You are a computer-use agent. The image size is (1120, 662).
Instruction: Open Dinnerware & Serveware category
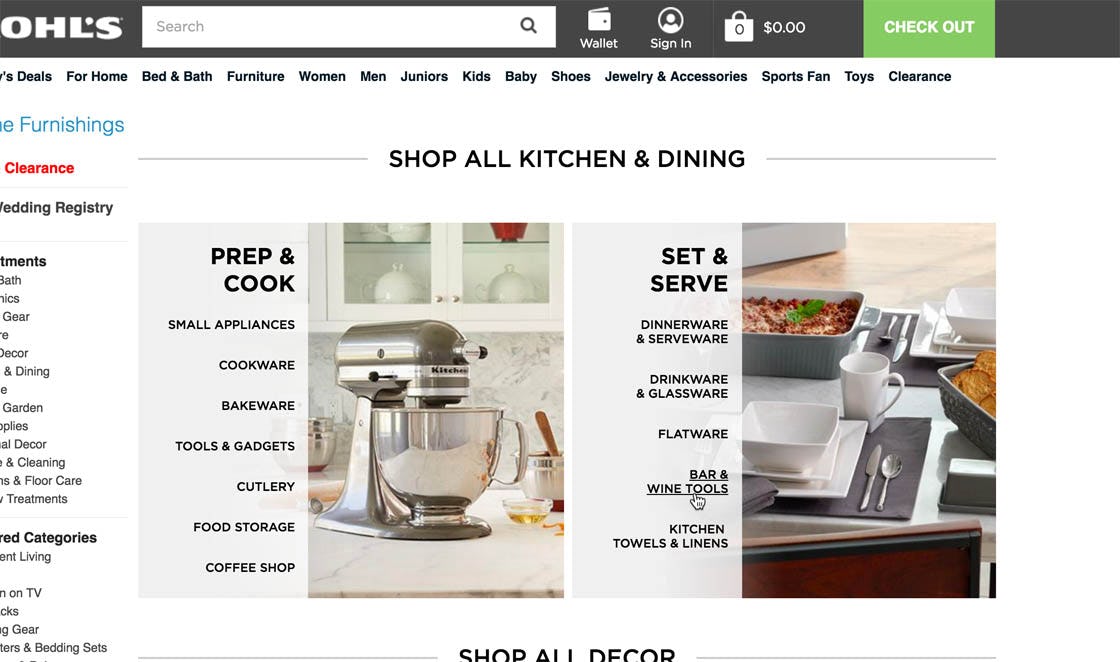tap(682, 331)
